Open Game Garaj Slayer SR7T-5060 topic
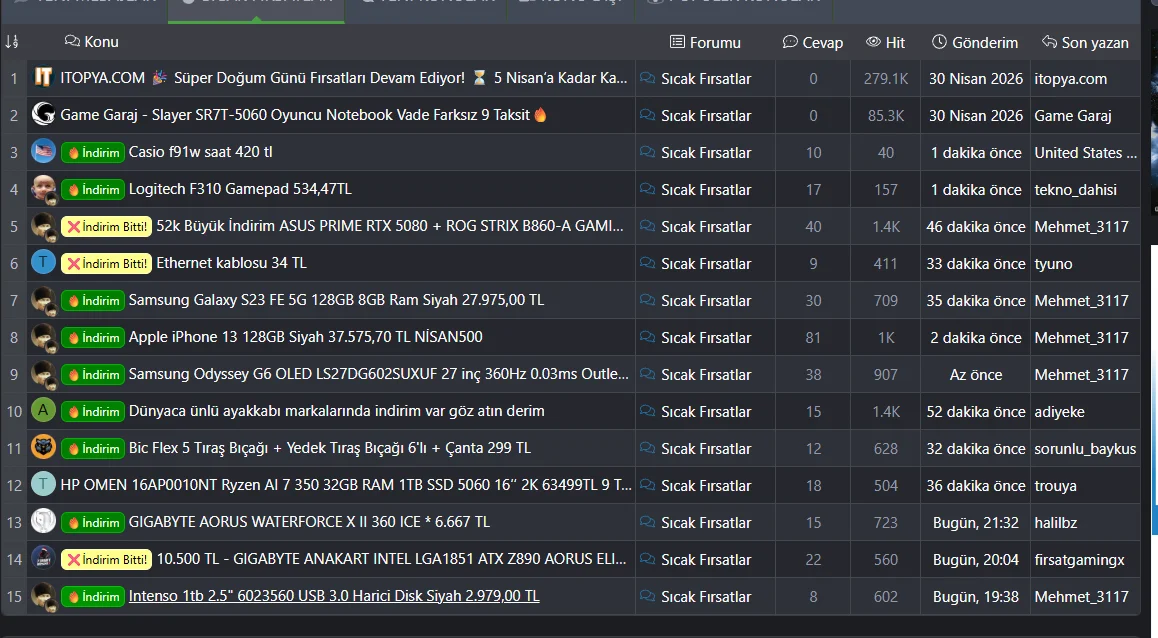1158x638 pixels. pyautogui.click(x=303, y=114)
